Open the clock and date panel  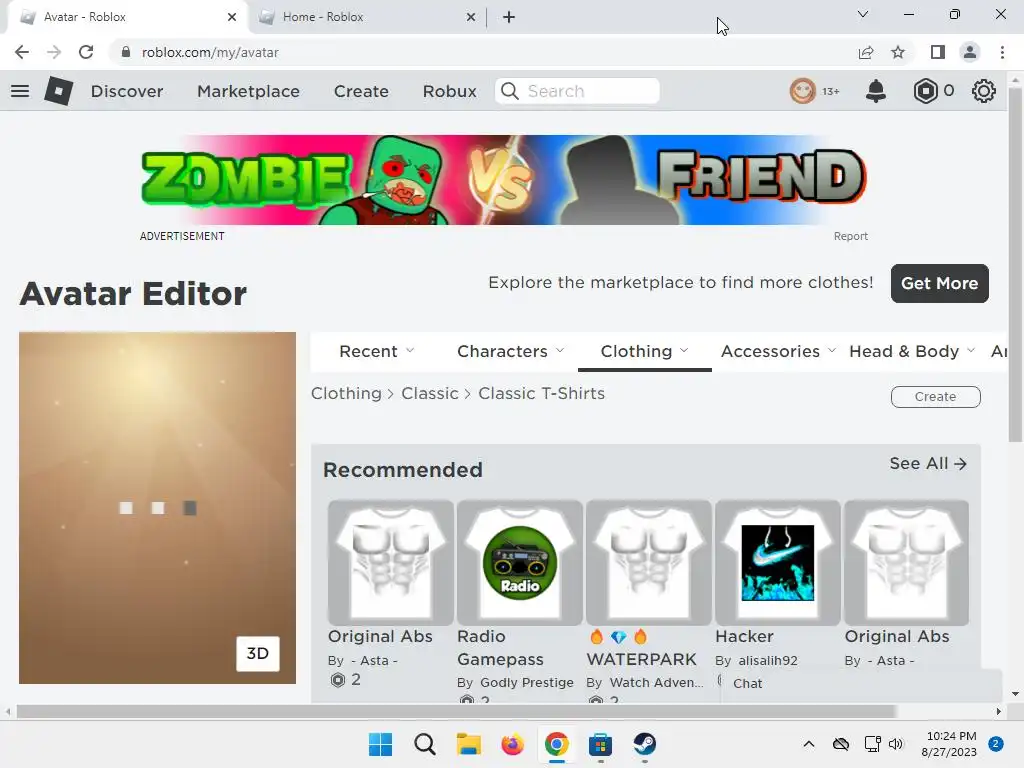coord(948,744)
